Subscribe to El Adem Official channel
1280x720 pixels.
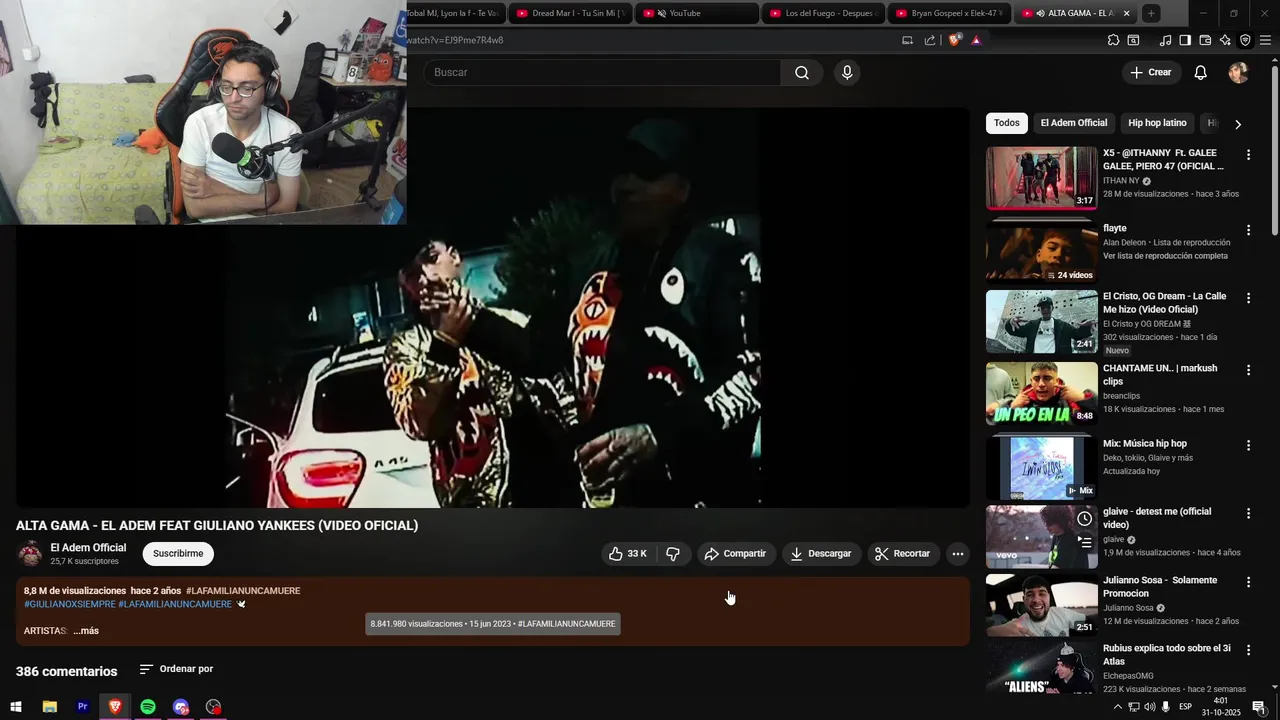click(x=178, y=554)
